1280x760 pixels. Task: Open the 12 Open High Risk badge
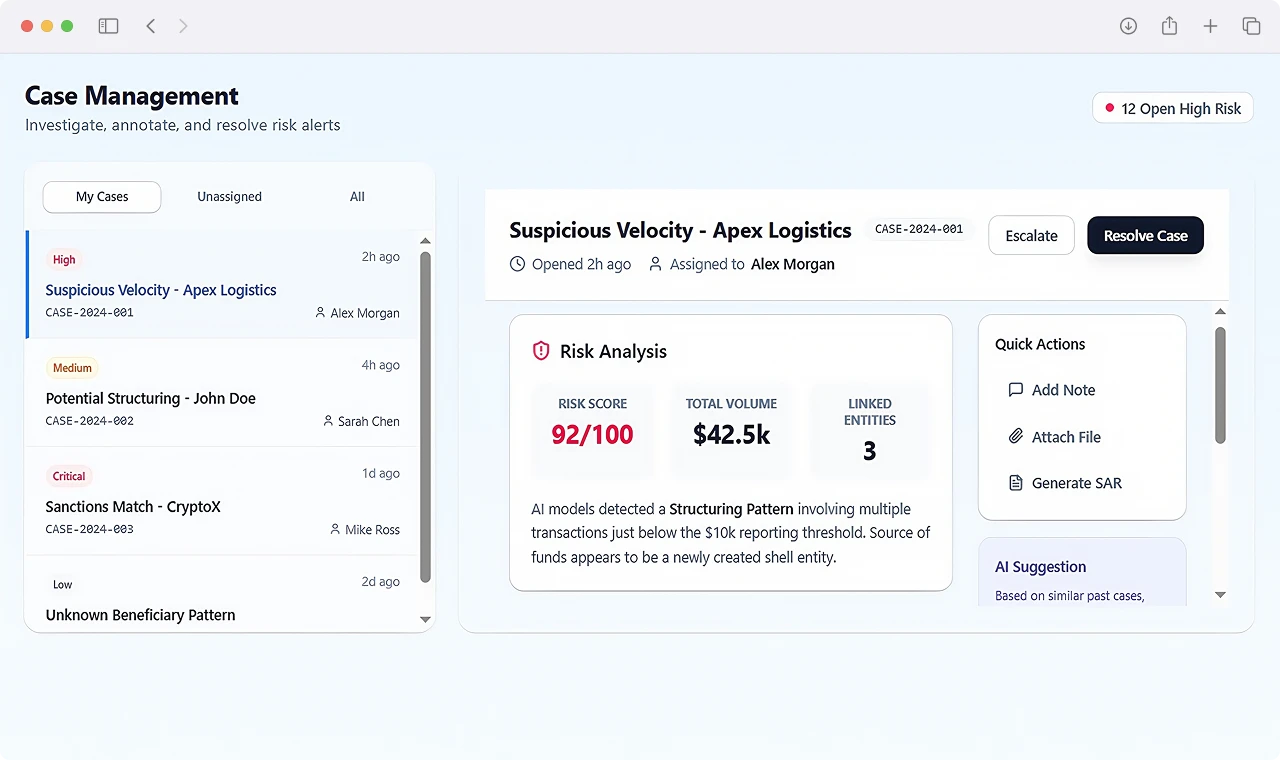tap(1173, 108)
